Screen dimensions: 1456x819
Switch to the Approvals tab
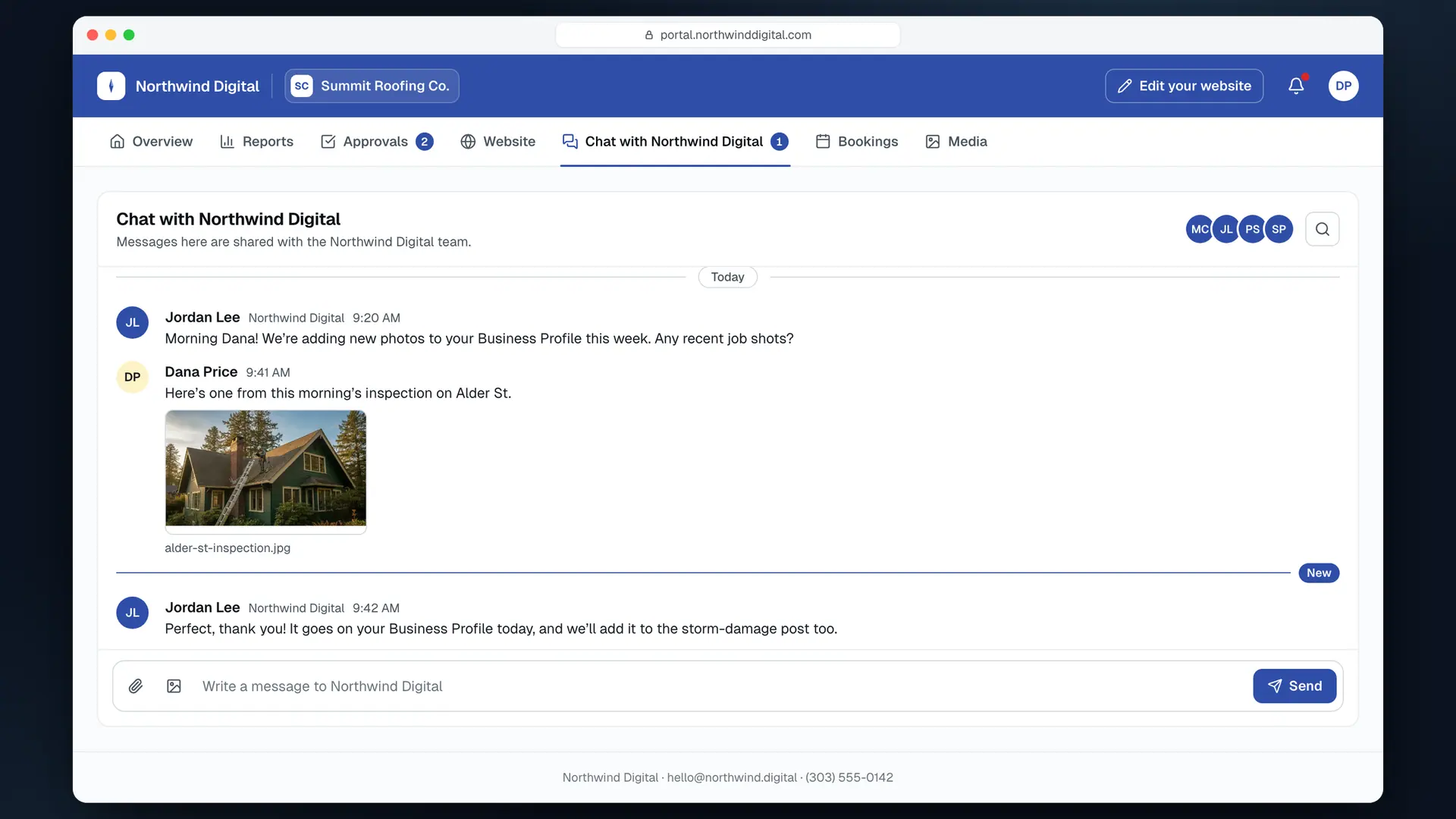[x=377, y=142]
